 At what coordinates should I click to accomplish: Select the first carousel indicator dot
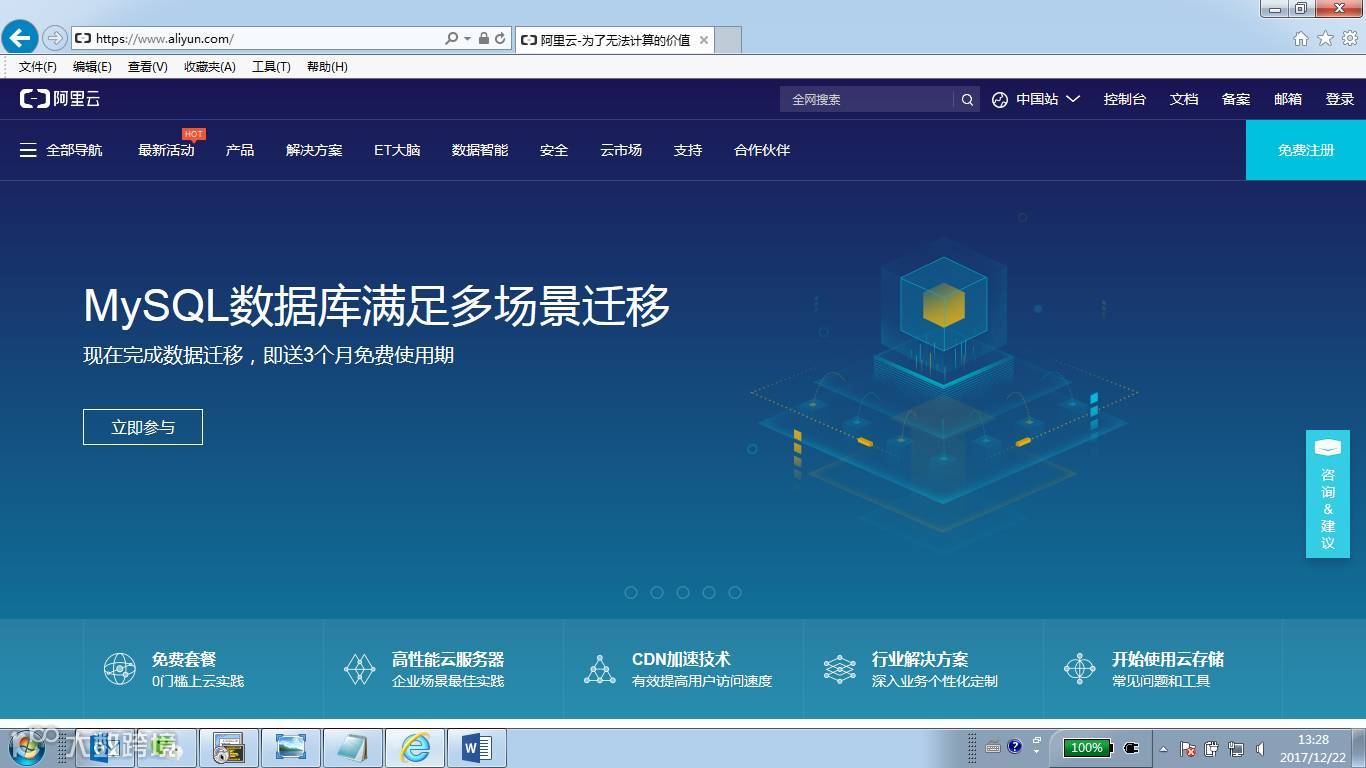point(631,593)
